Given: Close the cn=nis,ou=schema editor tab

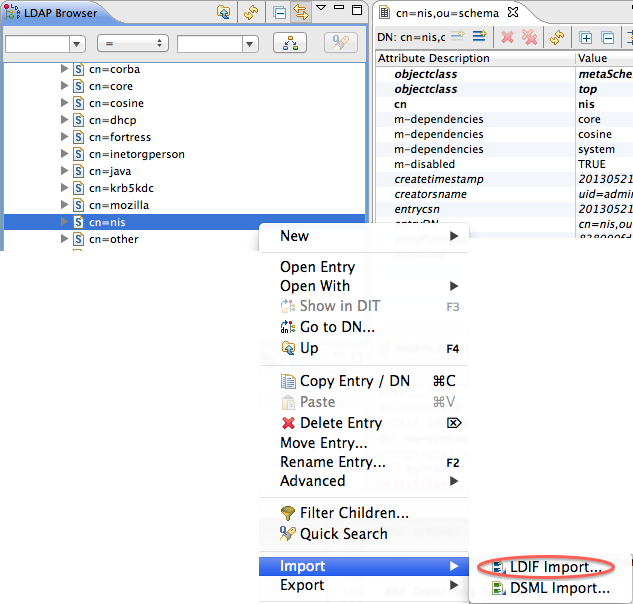Looking at the screenshot, I should click(x=513, y=13).
